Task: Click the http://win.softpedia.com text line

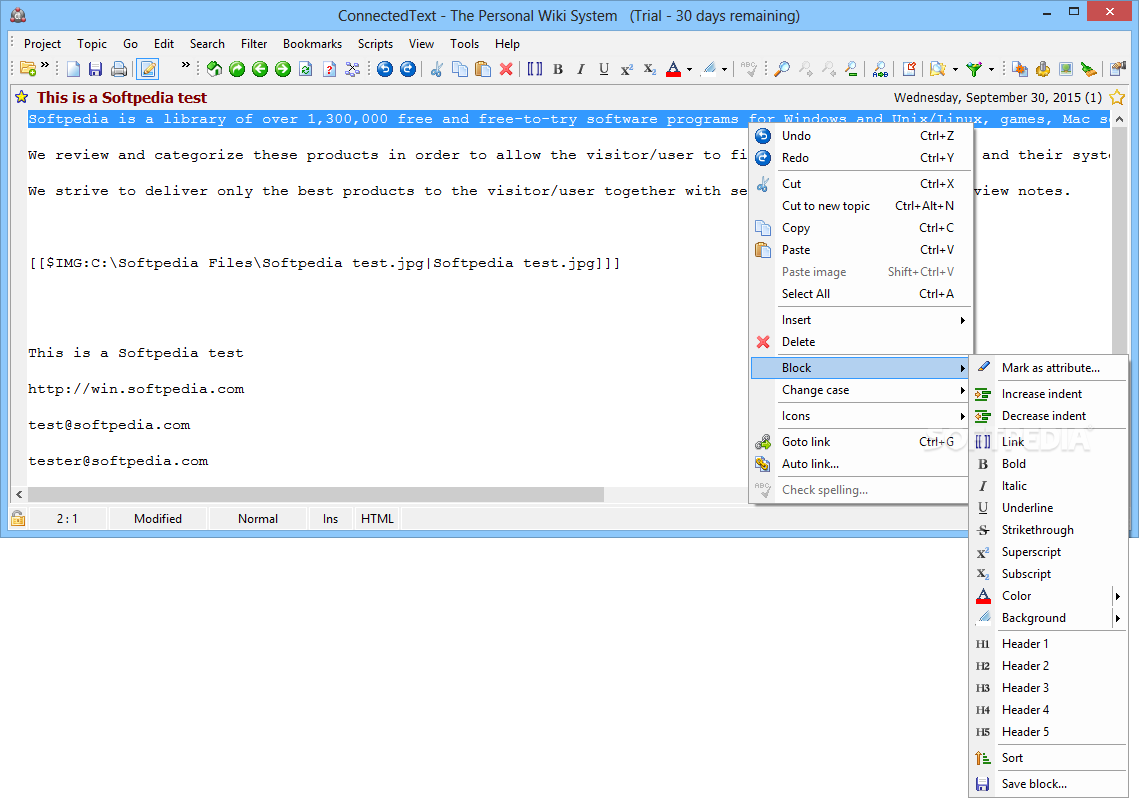Action: click(x=136, y=389)
